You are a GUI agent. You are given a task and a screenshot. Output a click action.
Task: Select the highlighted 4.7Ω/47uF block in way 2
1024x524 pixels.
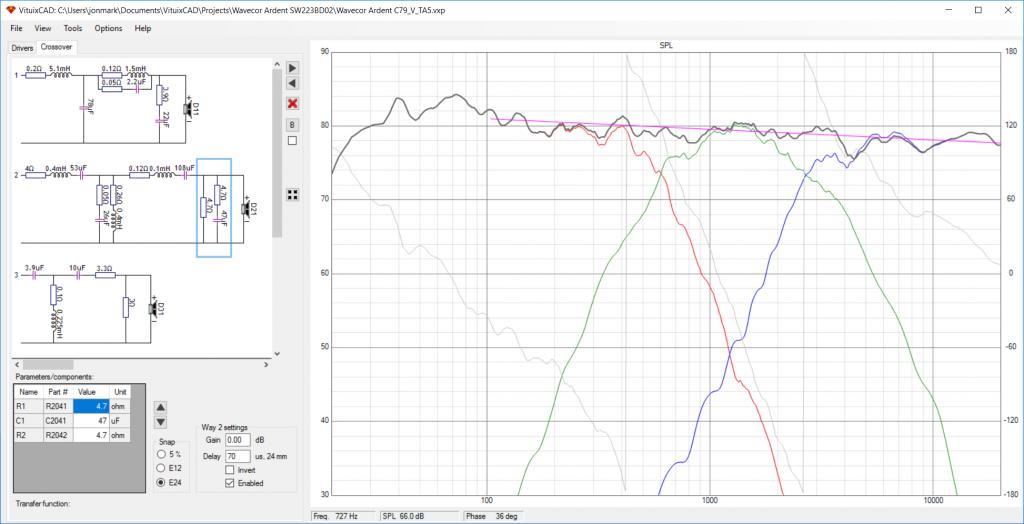(214, 208)
